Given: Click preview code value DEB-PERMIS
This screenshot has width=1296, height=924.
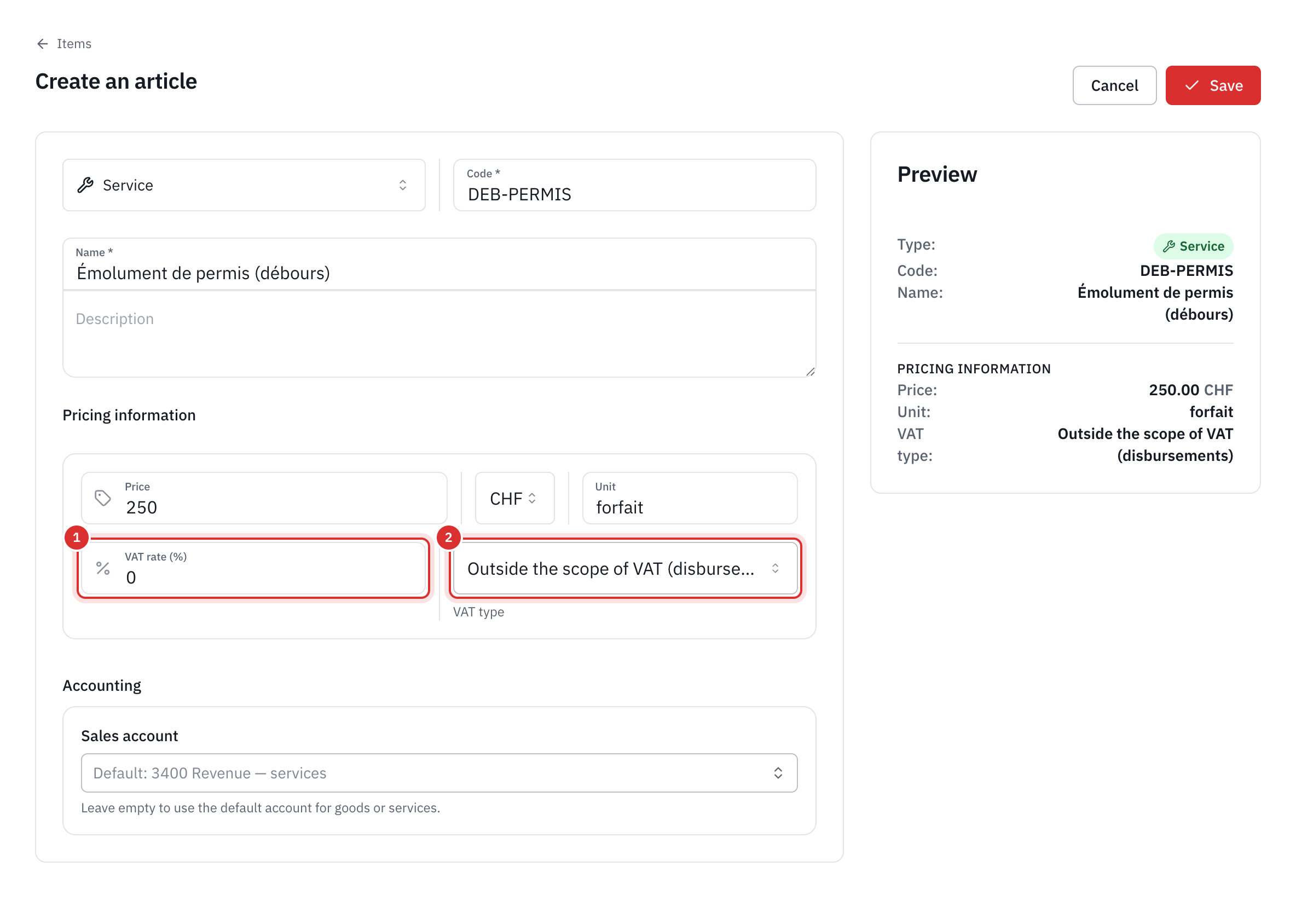Looking at the screenshot, I should pyautogui.click(x=1186, y=270).
